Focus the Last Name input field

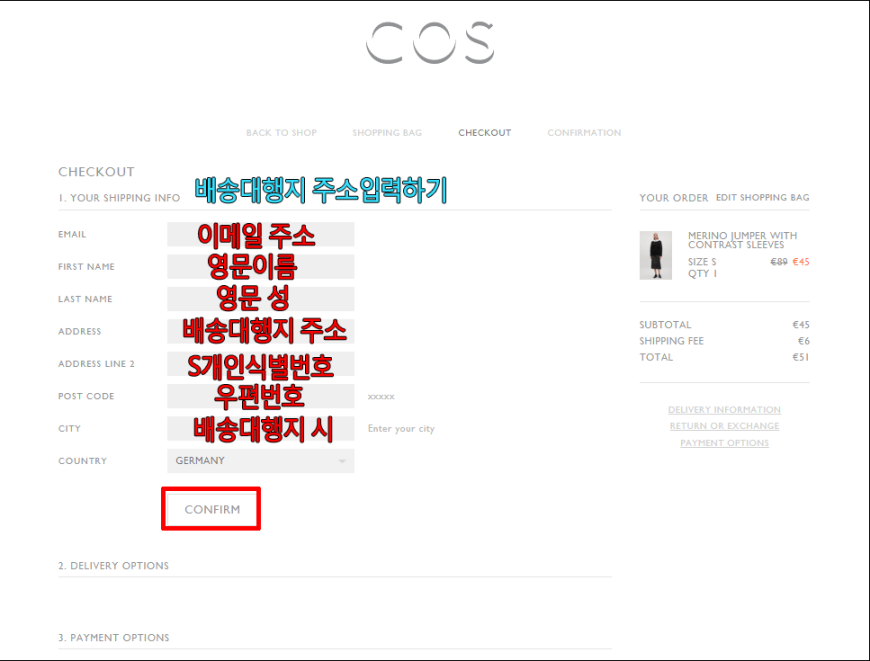261,299
